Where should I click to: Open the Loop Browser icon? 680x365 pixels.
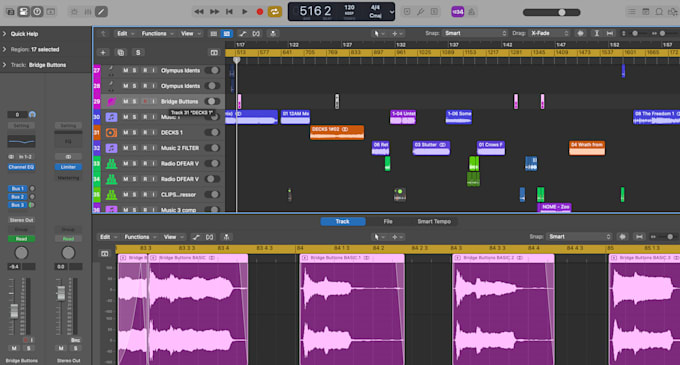click(659, 12)
